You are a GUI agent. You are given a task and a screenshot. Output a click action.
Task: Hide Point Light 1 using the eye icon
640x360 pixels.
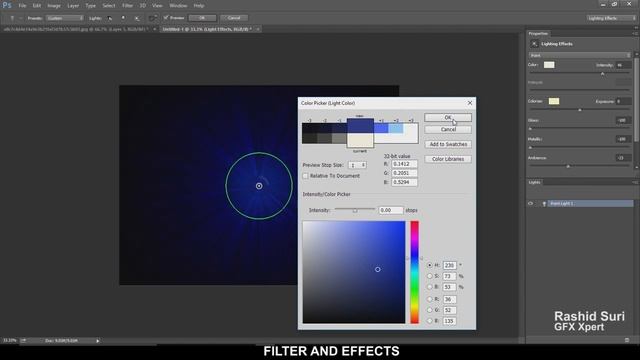point(531,203)
